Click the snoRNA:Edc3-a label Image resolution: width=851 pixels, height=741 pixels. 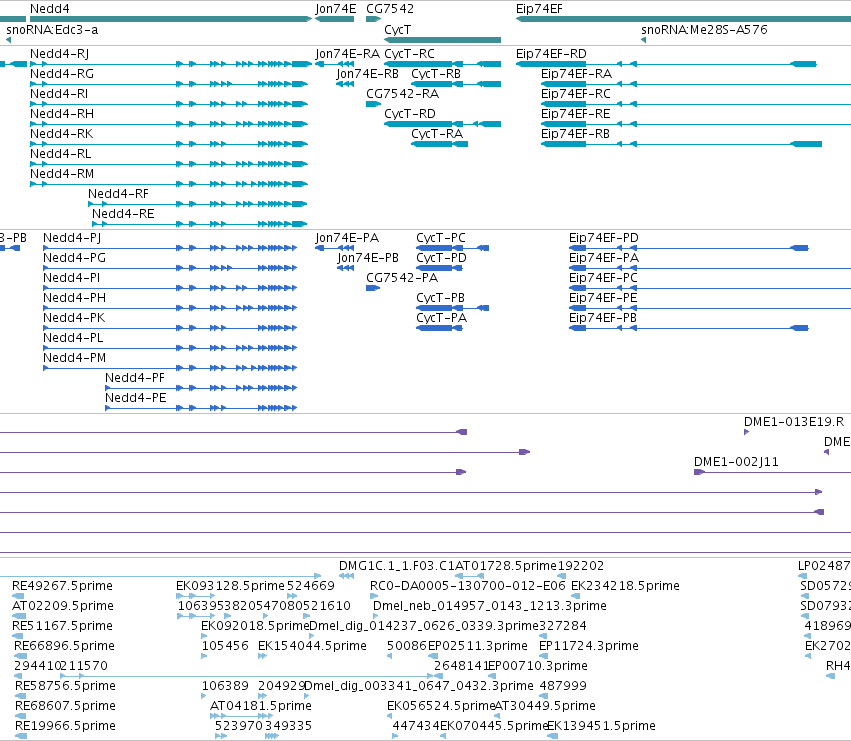[x=52, y=30]
